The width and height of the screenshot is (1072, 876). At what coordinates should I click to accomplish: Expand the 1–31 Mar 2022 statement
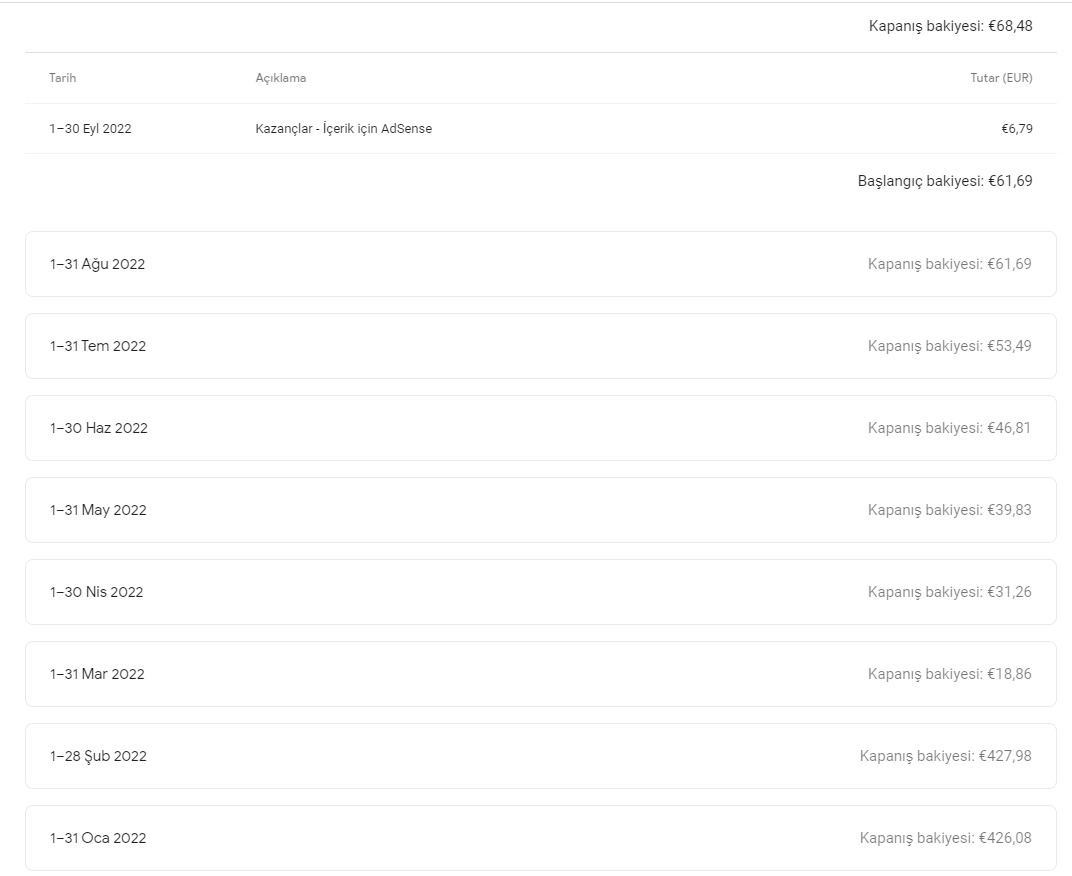[x=540, y=674]
